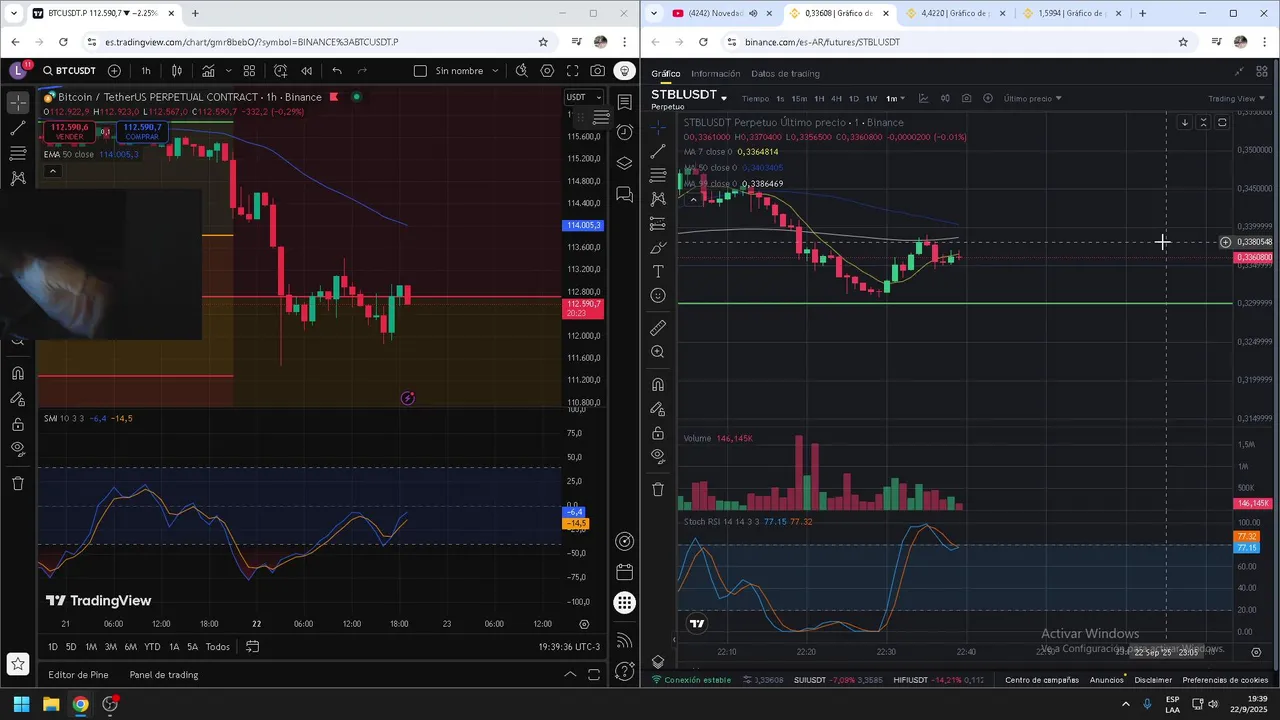Select the ruler measure tool in Binance chart sidebar
The height and width of the screenshot is (720, 1280).
coord(658,328)
